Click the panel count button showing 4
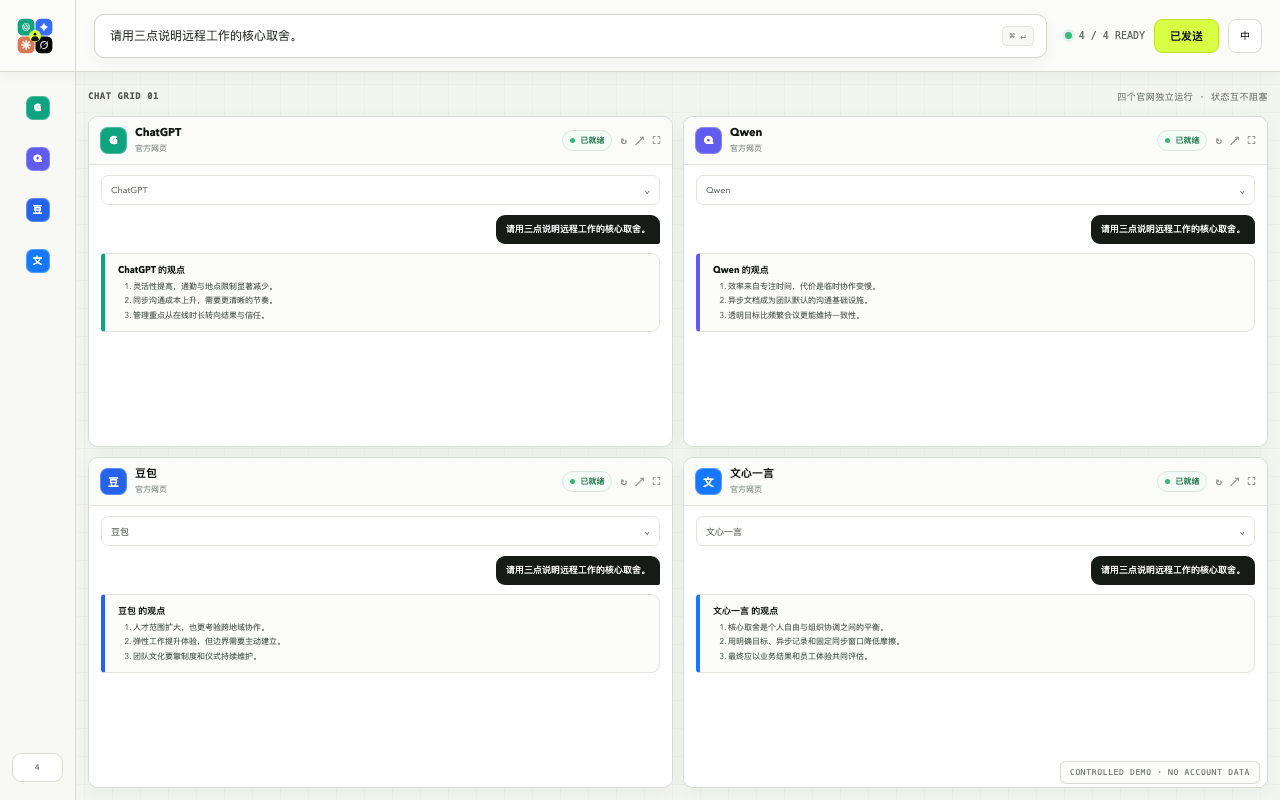Image resolution: width=1280 pixels, height=800 pixels. coord(37,767)
